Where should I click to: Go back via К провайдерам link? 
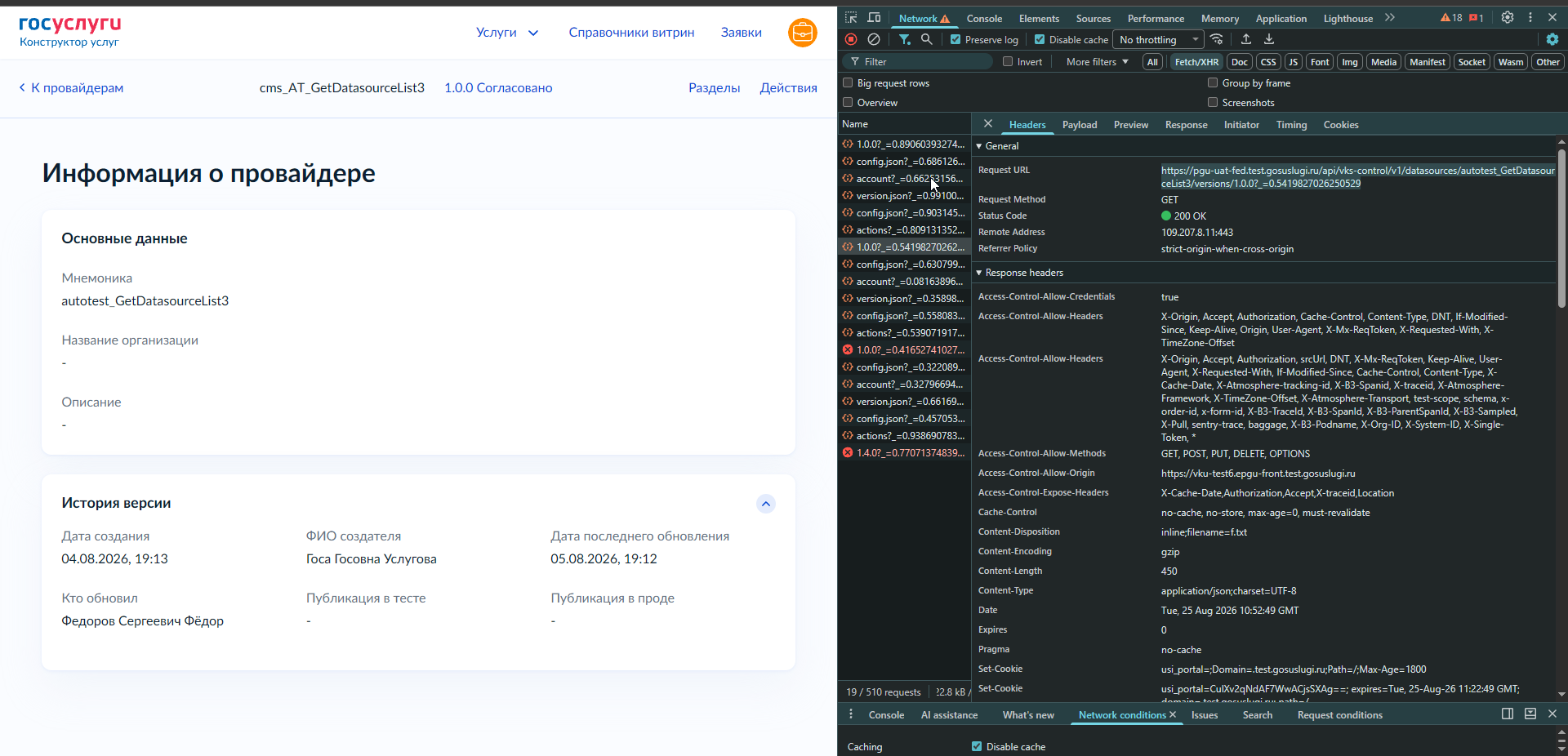(x=71, y=88)
